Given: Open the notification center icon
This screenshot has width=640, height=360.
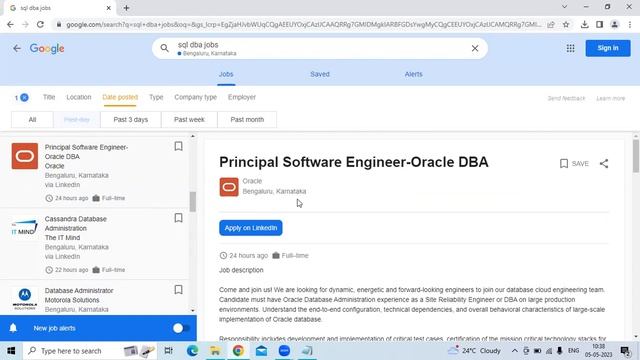Looking at the screenshot, I should [625, 351].
